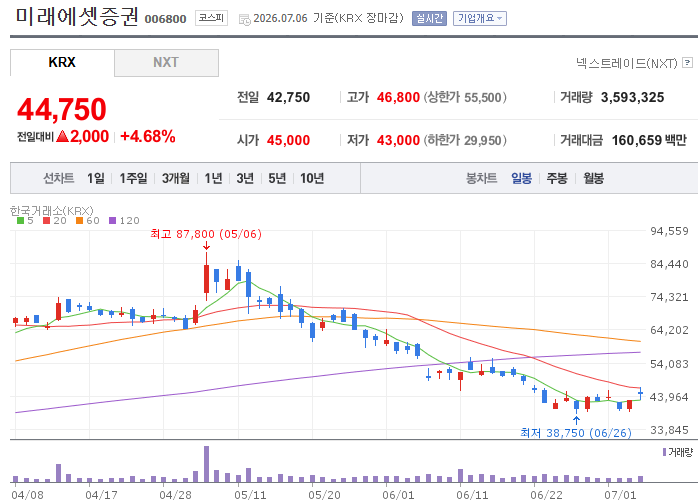Click the 고가 value 46,800
Screen dimensions: 698x504
tap(398, 97)
